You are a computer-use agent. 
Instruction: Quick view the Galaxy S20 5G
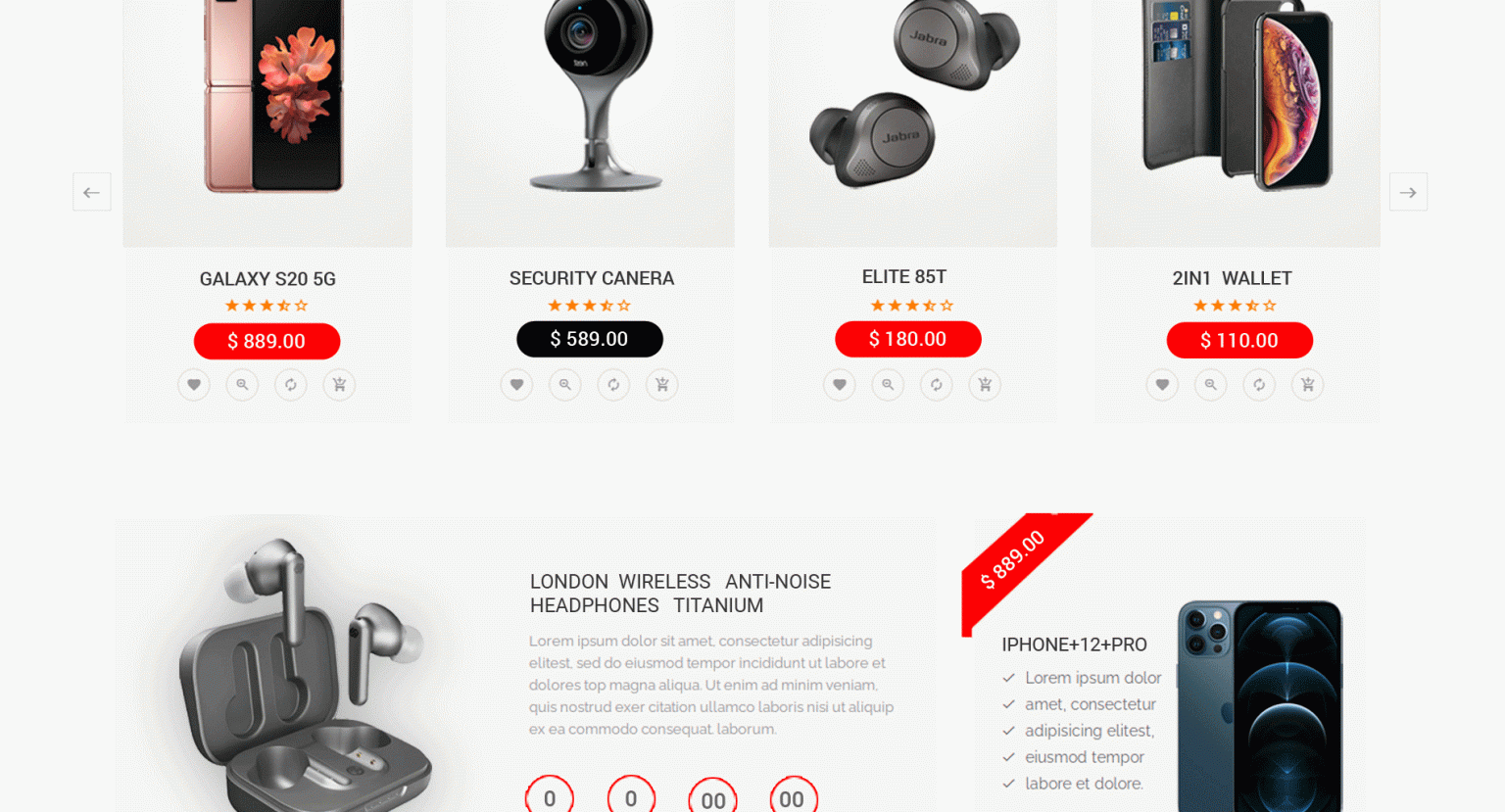242,385
